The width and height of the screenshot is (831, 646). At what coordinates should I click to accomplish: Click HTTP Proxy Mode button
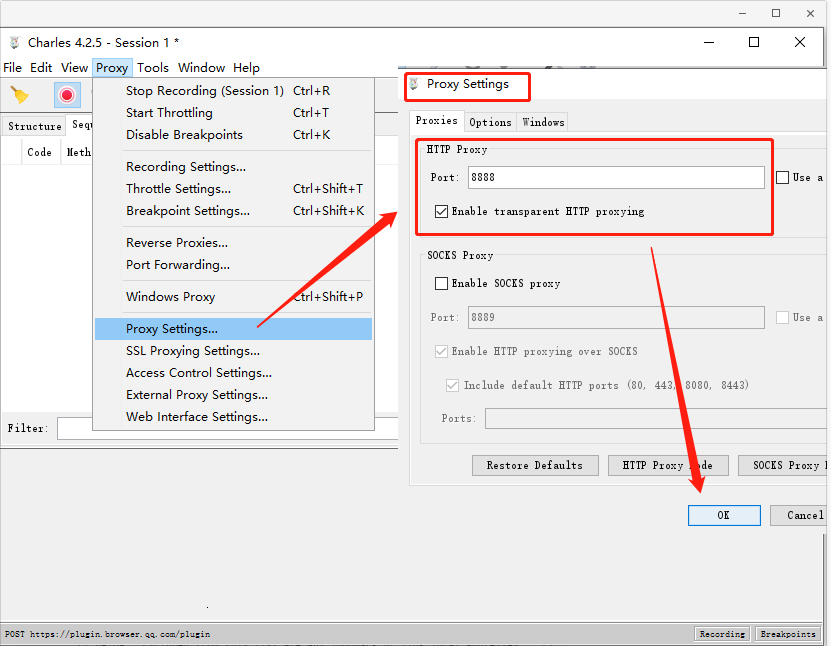(x=668, y=465)
